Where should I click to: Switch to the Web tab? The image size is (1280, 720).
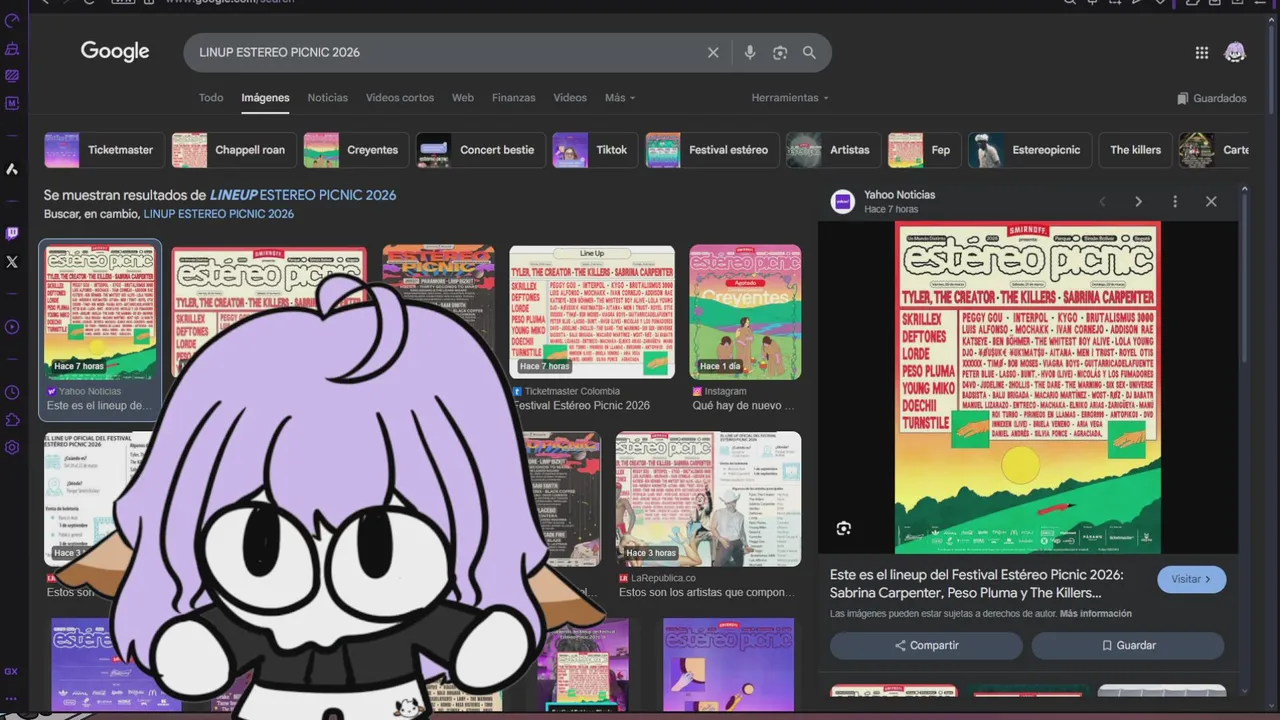[463, 98]
